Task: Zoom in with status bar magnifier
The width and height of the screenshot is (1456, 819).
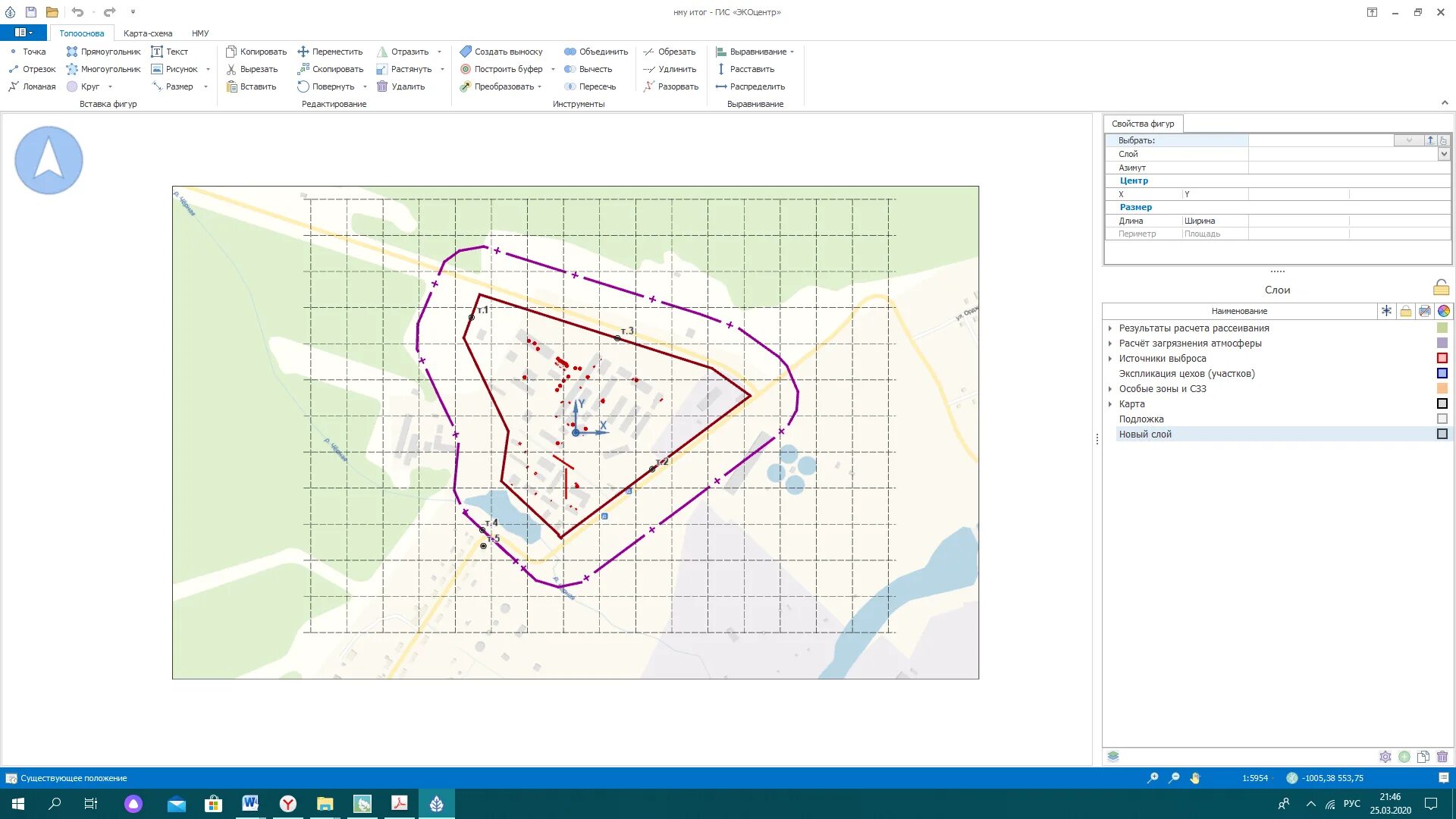Action: [1153, 778]
